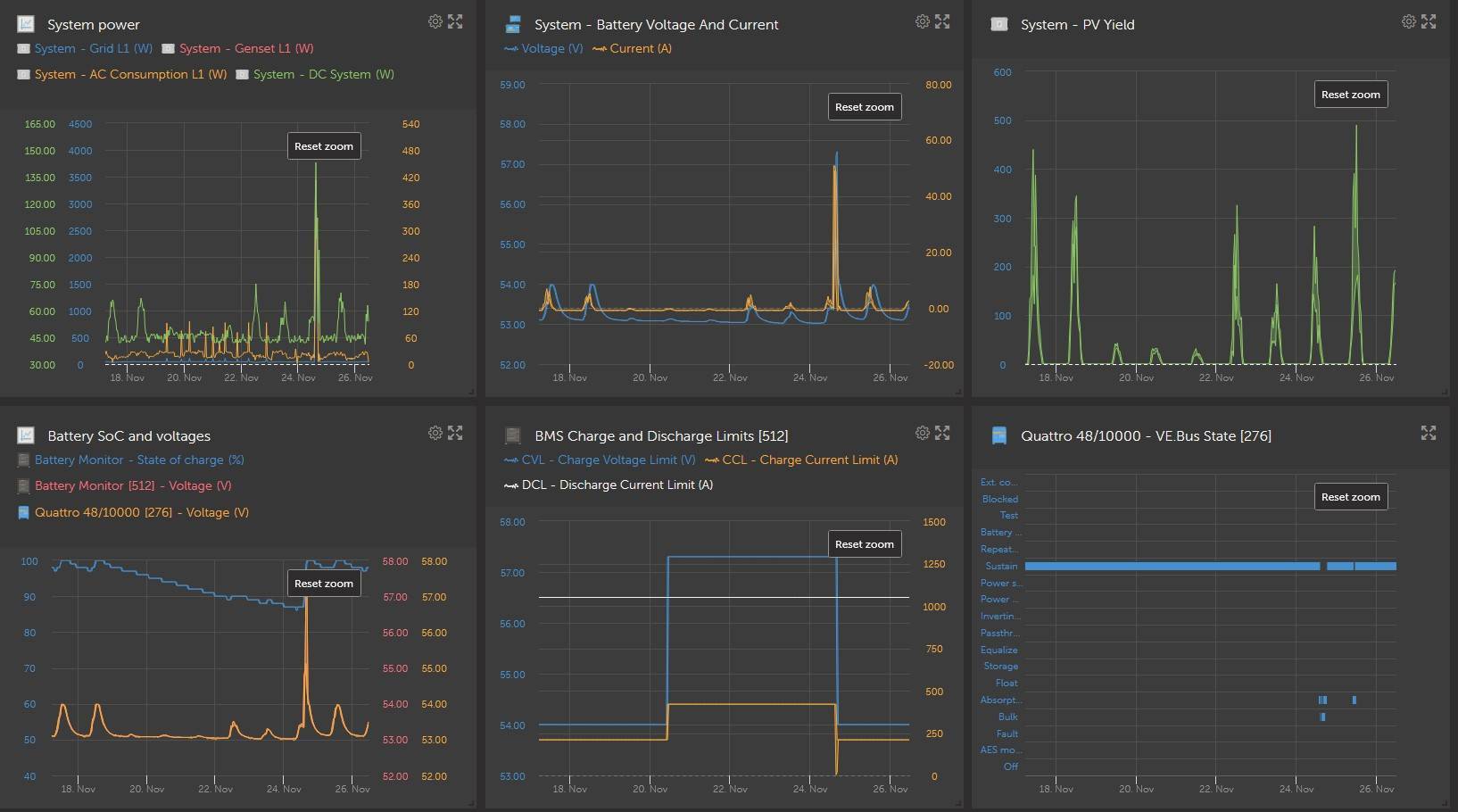
Task: Reset zoom on System power chart
Action: 324,146
